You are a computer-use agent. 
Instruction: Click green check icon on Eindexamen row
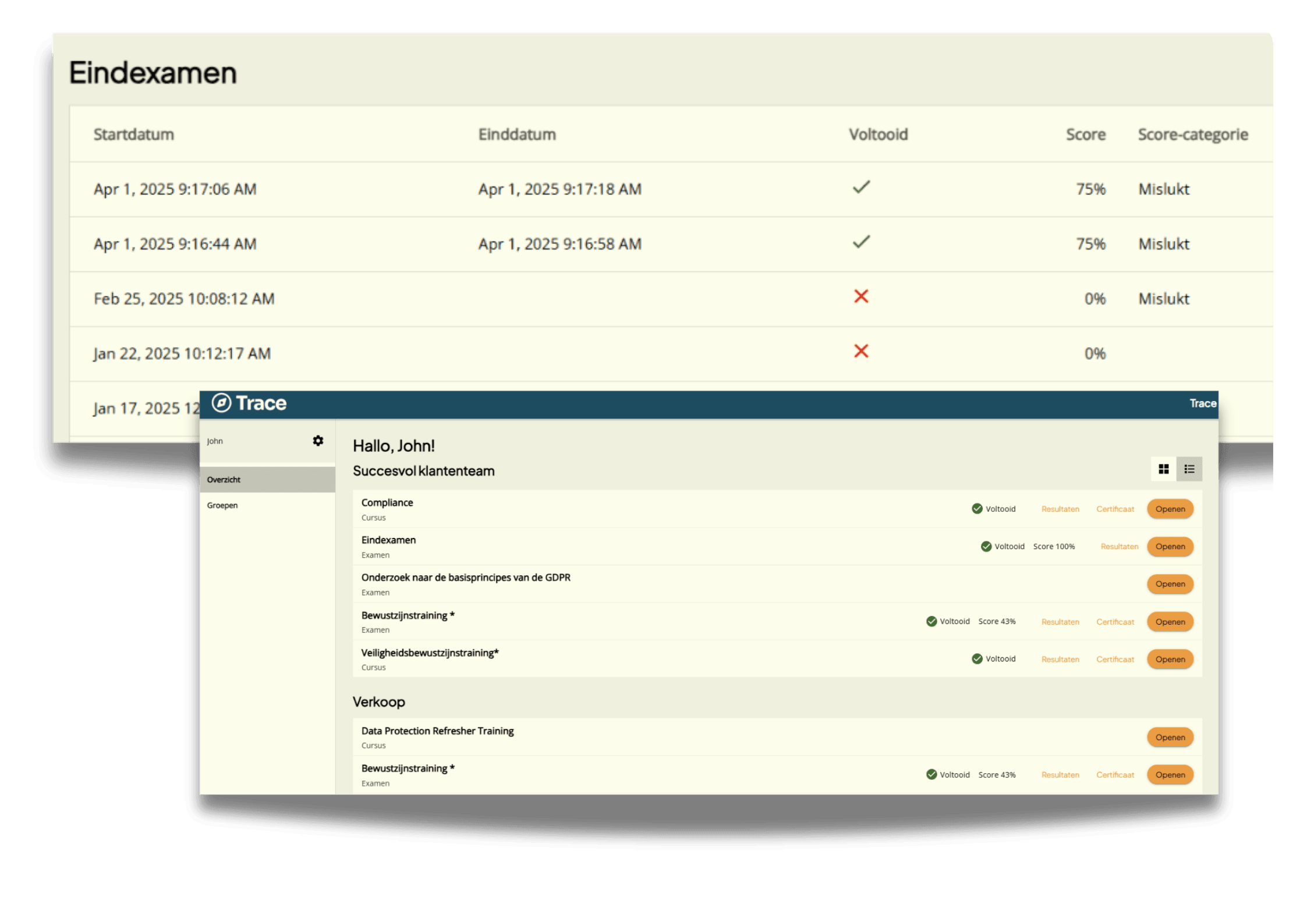pos(986,546)
